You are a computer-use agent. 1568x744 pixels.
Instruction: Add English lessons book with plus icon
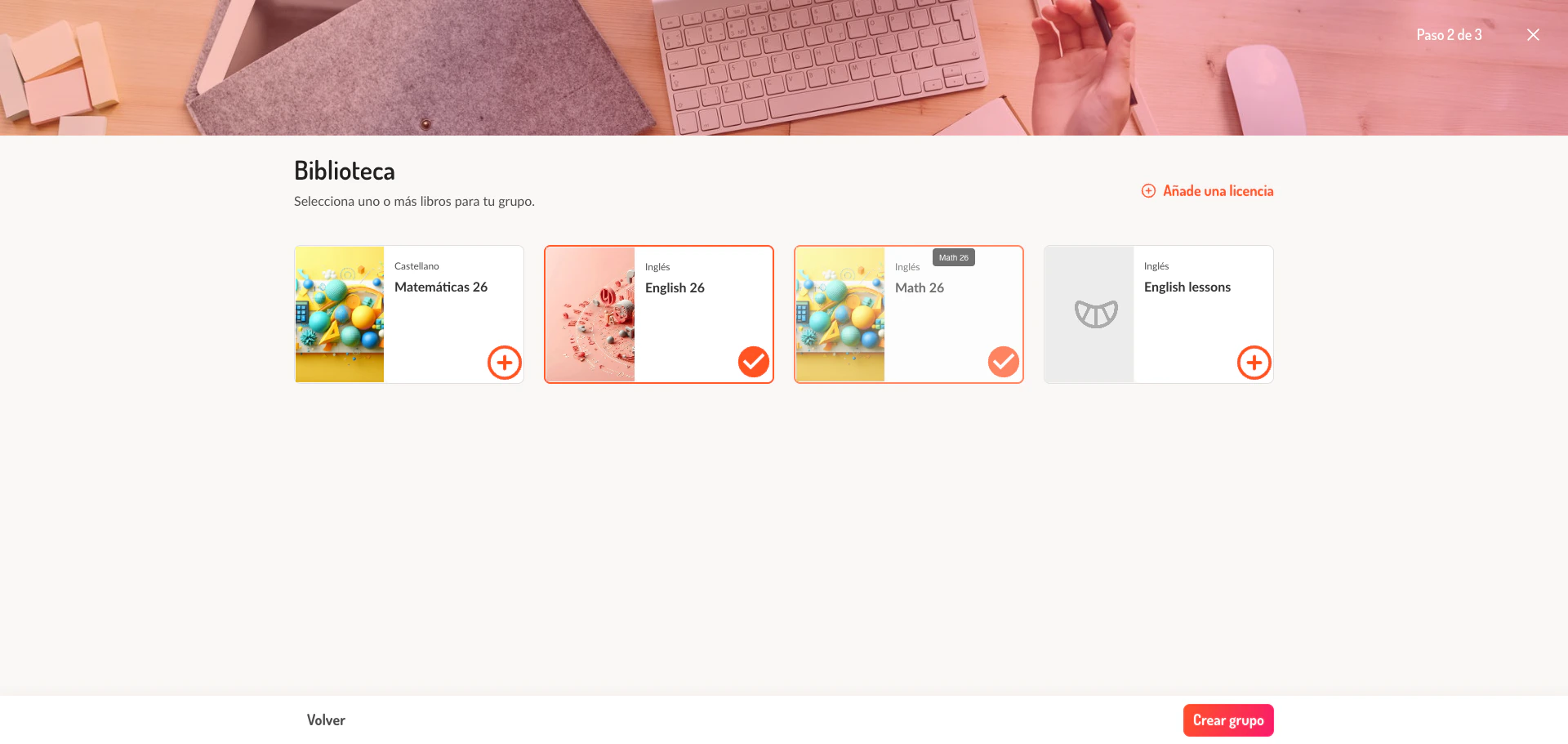pos(1254,362)
